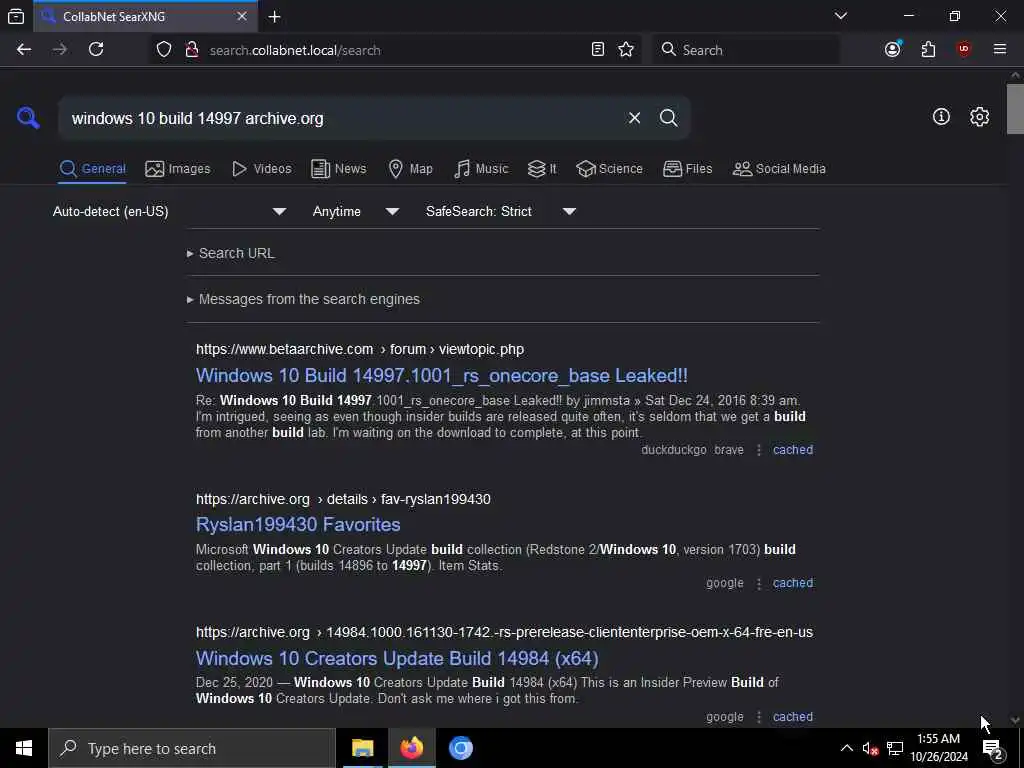The width and height of the screenshot is (1024, 768).
Task: Switch to Videos category
Action: coord(261,168)
